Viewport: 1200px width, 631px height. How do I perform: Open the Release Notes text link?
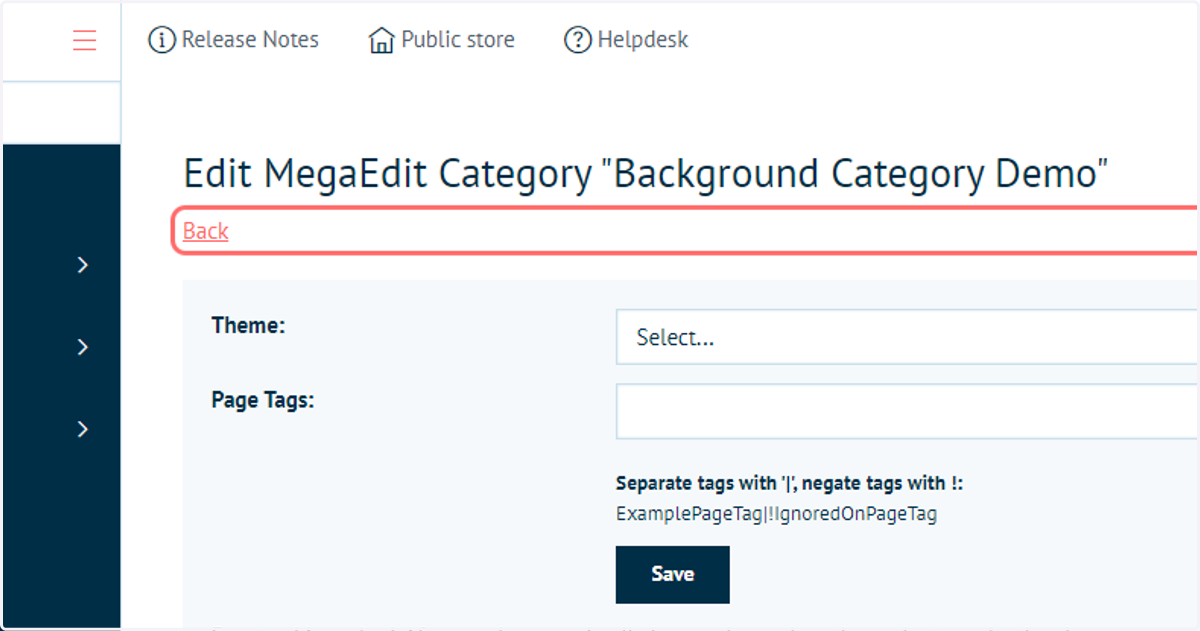coord(250,40)
